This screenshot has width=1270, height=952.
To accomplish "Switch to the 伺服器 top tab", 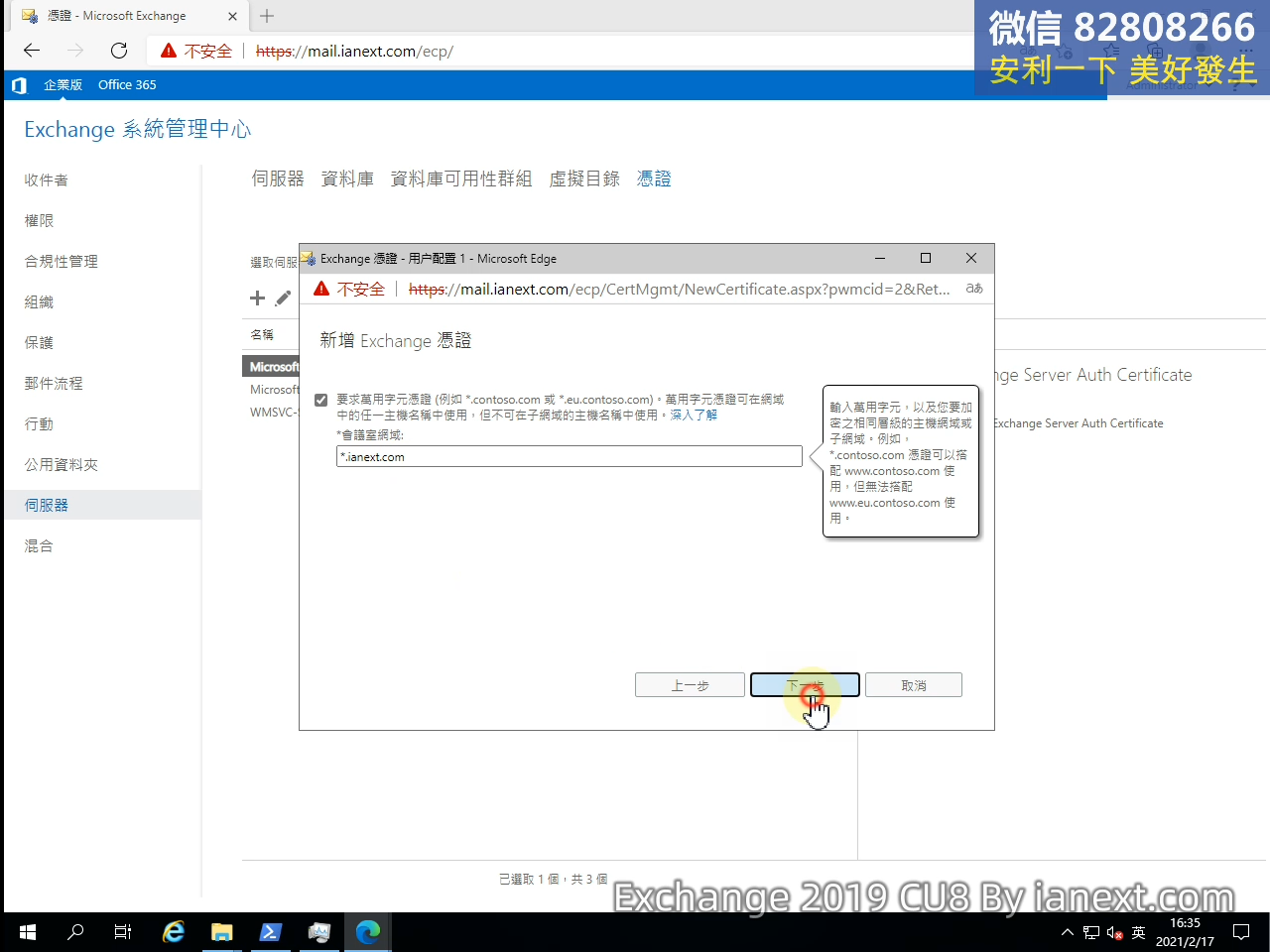I will click(278, 178).
